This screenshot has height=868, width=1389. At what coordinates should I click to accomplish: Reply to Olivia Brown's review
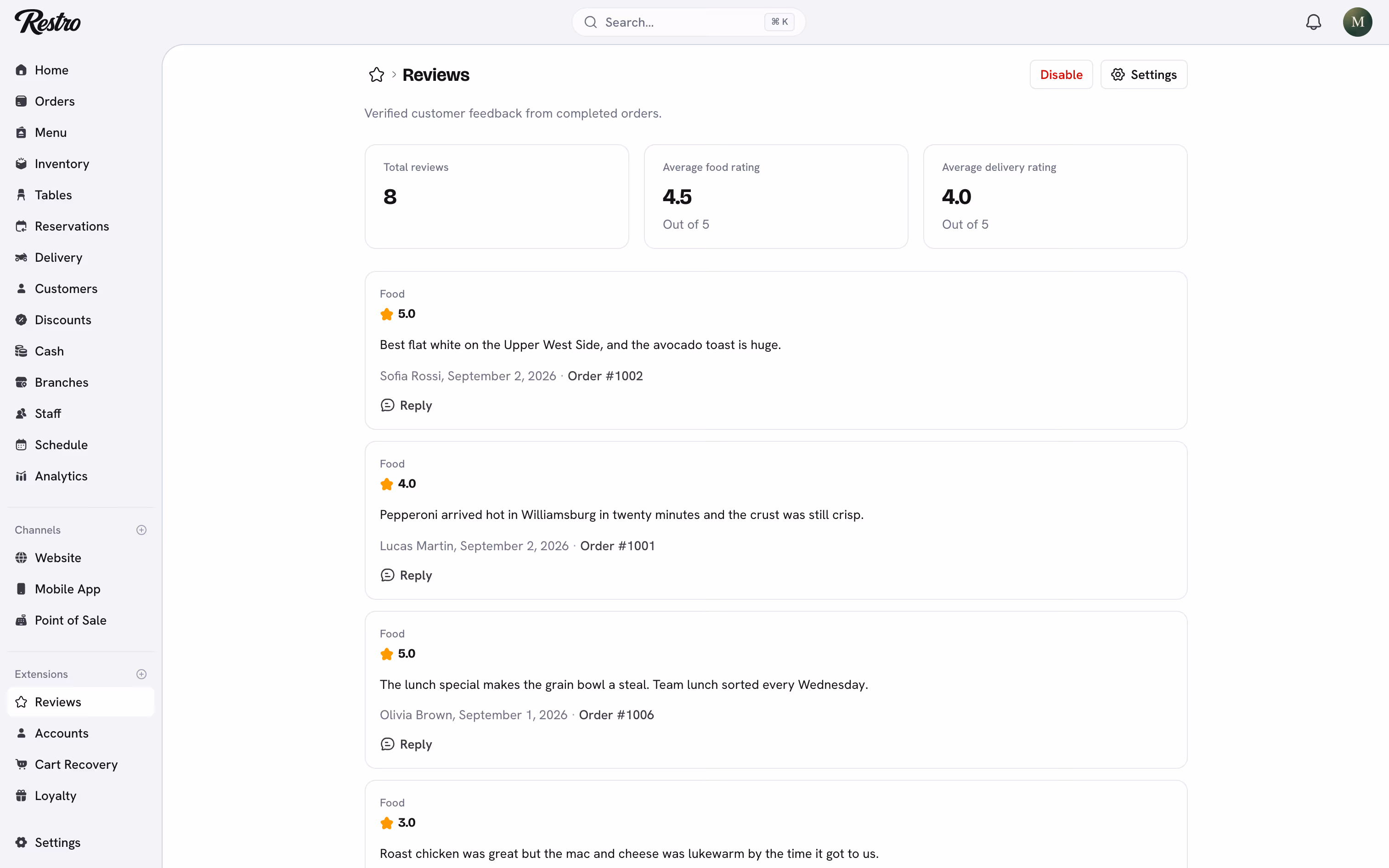point(406,744)
